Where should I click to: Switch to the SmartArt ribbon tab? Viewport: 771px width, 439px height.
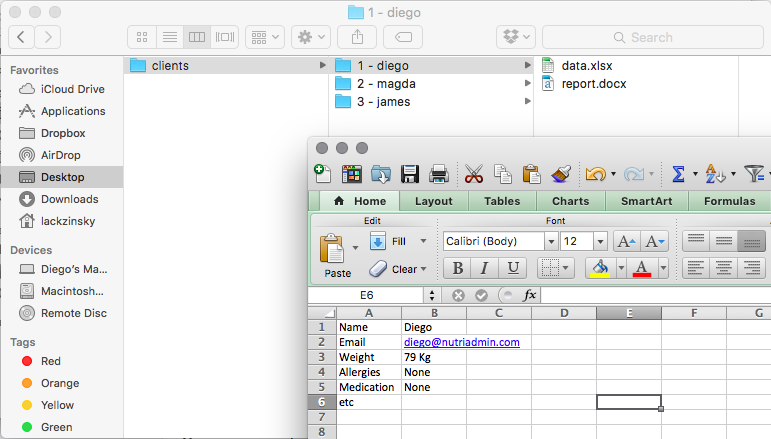pos(647,201)
